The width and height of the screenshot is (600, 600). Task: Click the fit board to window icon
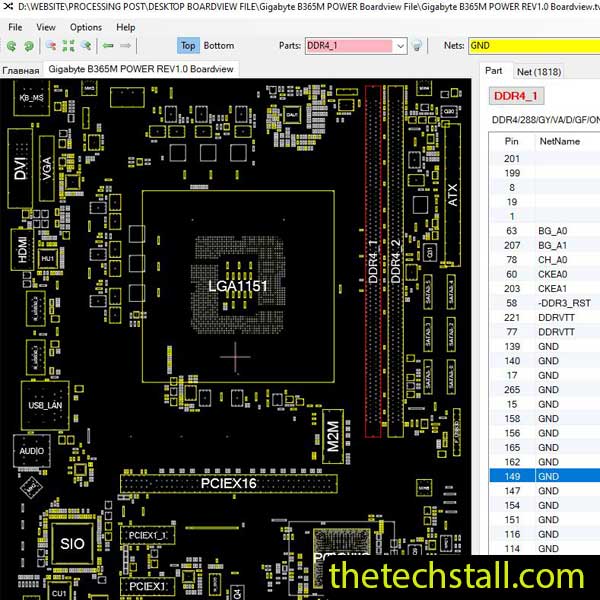click(x=69, y=46)
